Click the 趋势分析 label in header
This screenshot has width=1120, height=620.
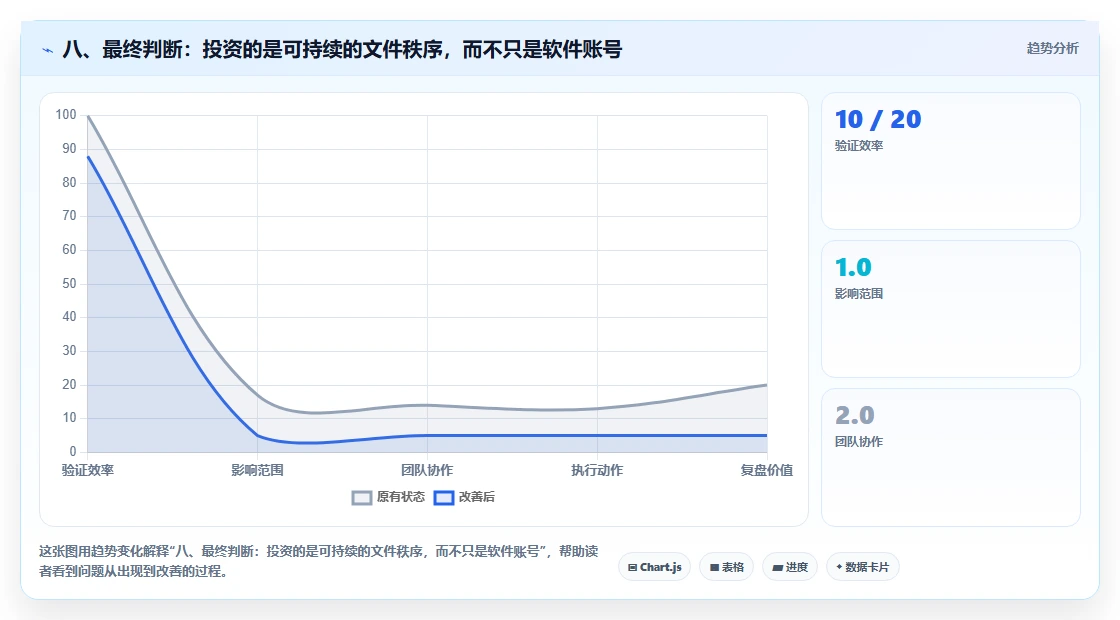(1052, 49)
